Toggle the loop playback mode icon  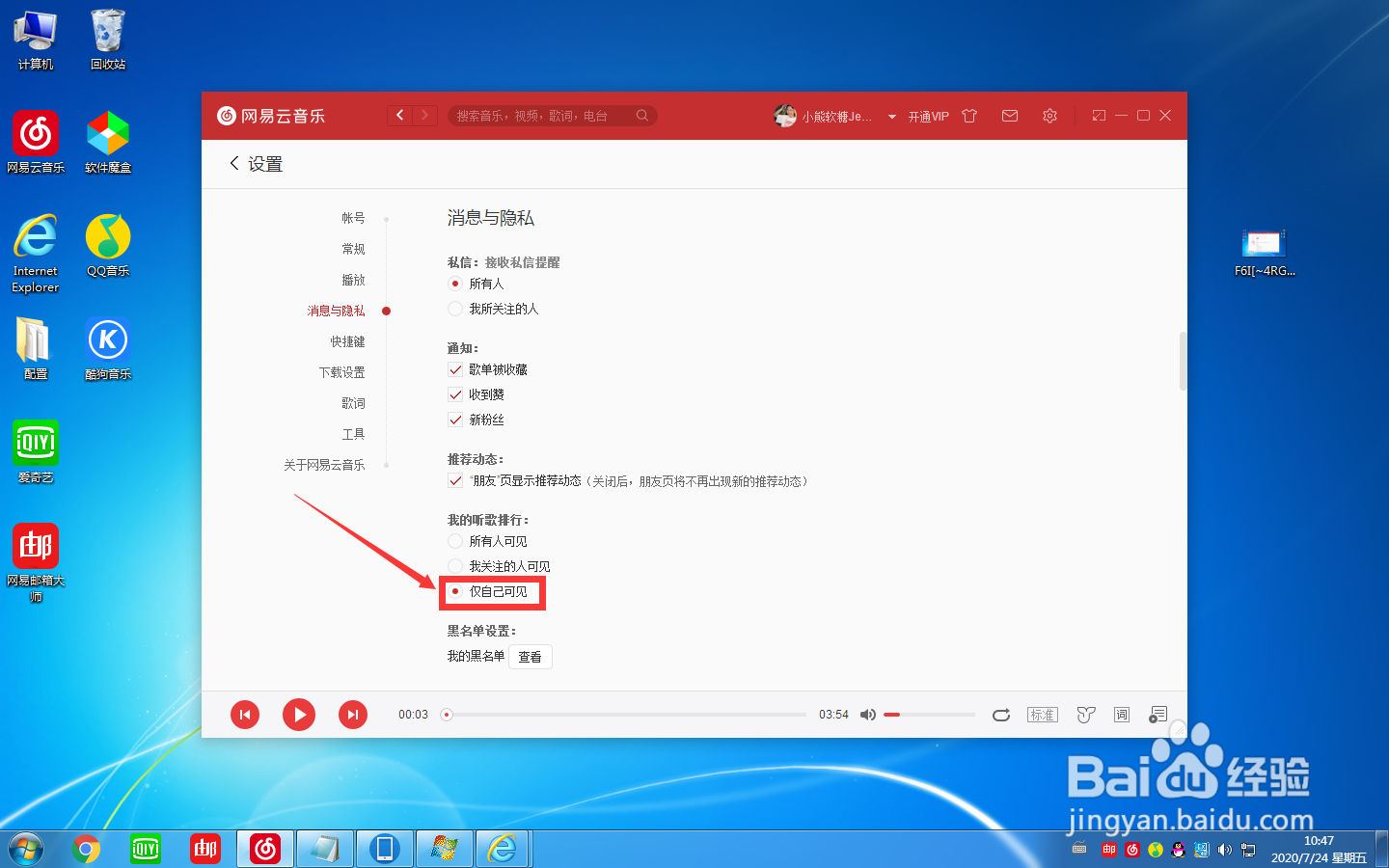click(x=1001, y=715)
